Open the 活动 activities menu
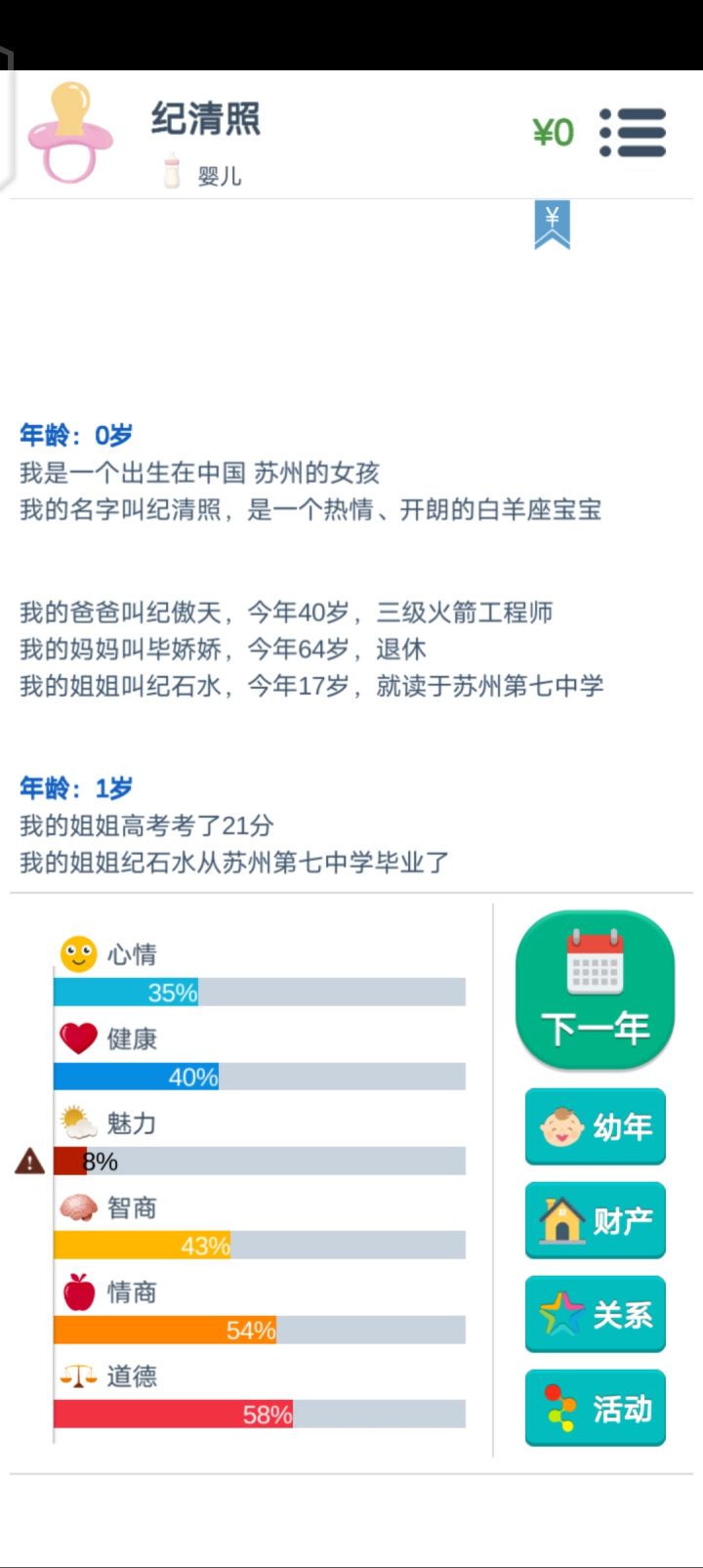 click(x=595, y=1408)
